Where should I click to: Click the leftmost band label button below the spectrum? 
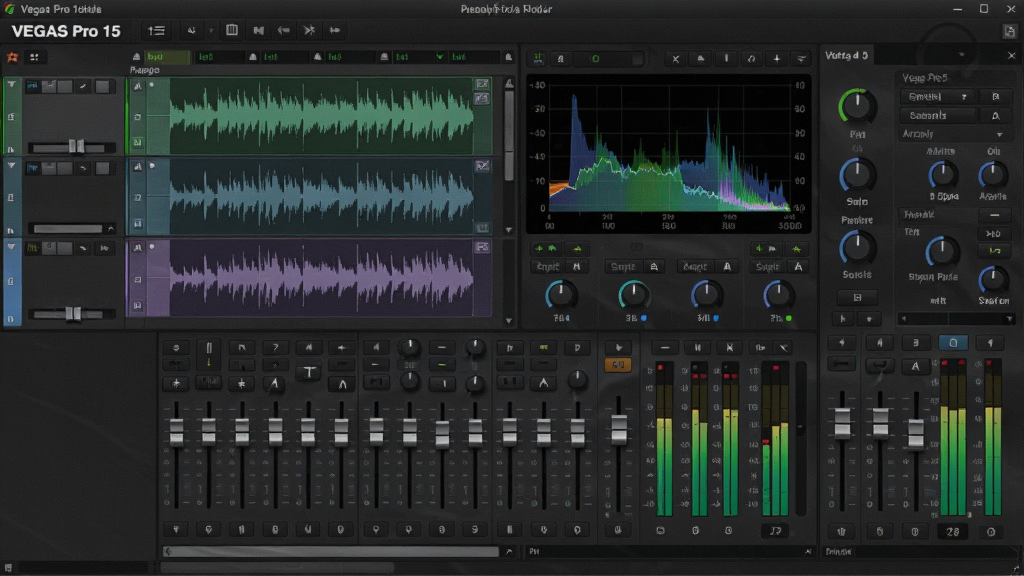tap(548, 266)
